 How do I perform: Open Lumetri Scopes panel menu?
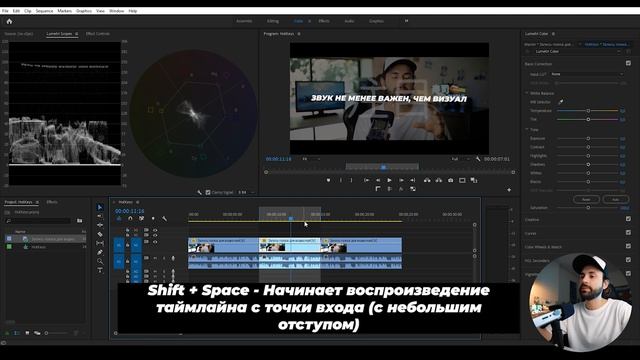tap(76, 34)
